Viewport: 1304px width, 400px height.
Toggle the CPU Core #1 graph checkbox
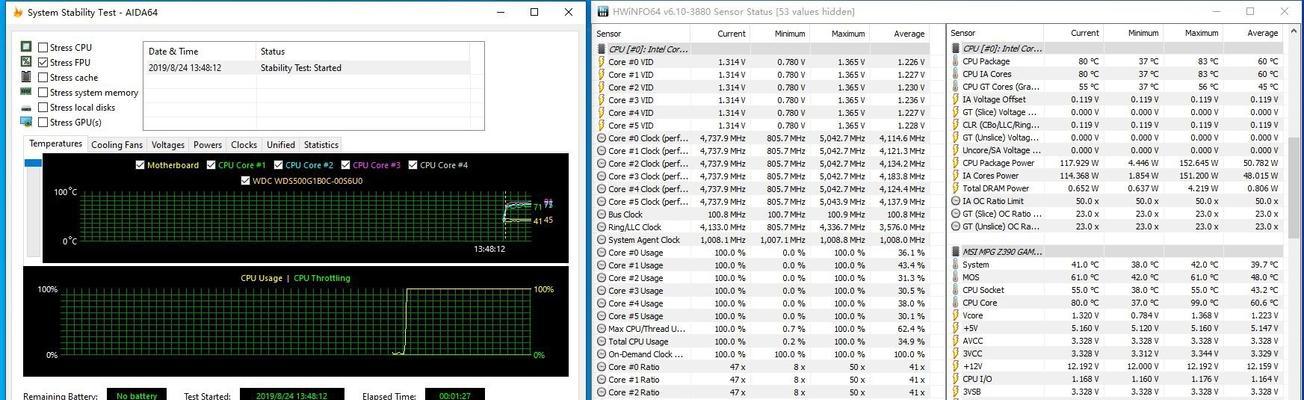click(211, 165)
